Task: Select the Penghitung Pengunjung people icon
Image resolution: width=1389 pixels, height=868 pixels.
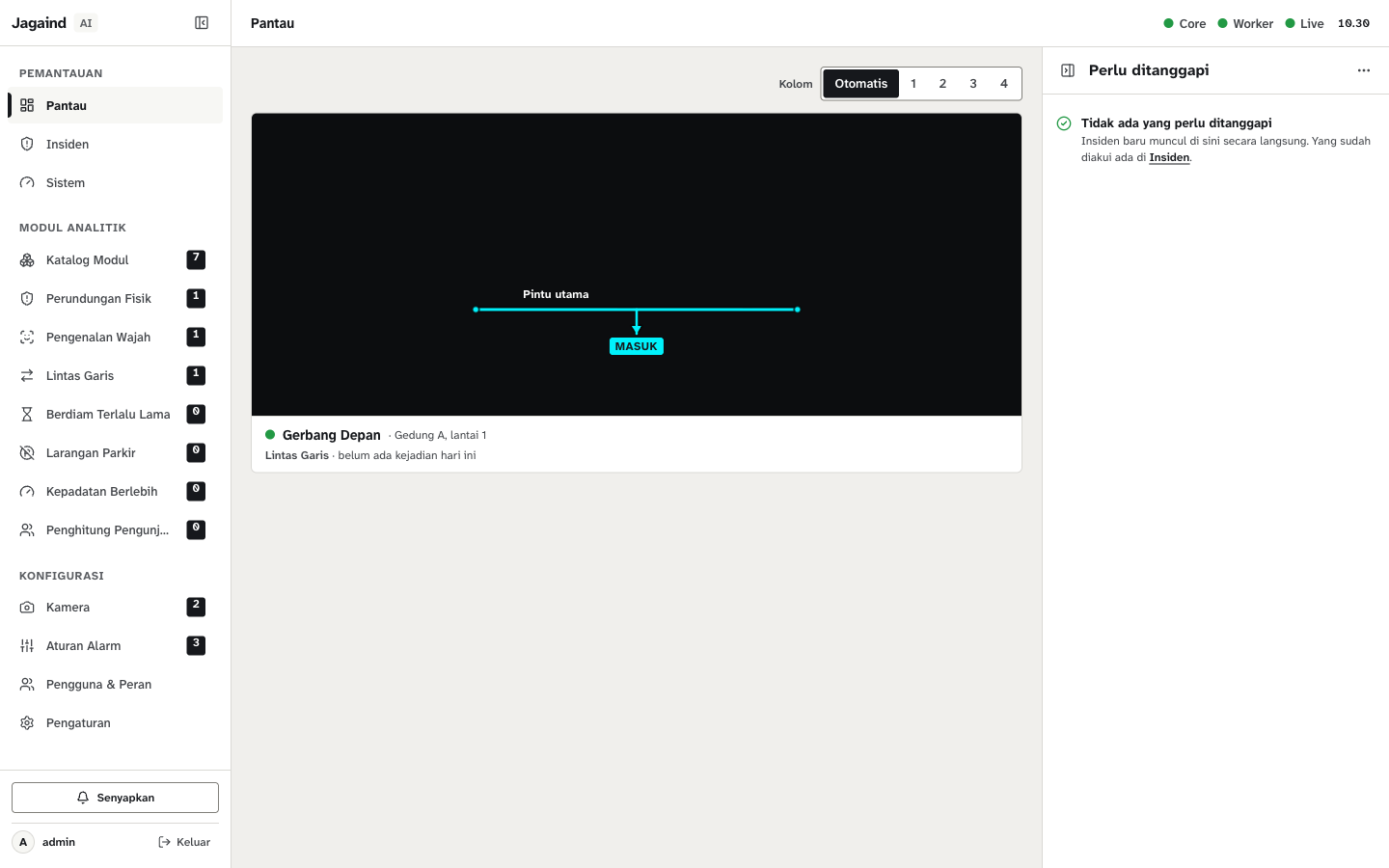Action: [27, 529]
